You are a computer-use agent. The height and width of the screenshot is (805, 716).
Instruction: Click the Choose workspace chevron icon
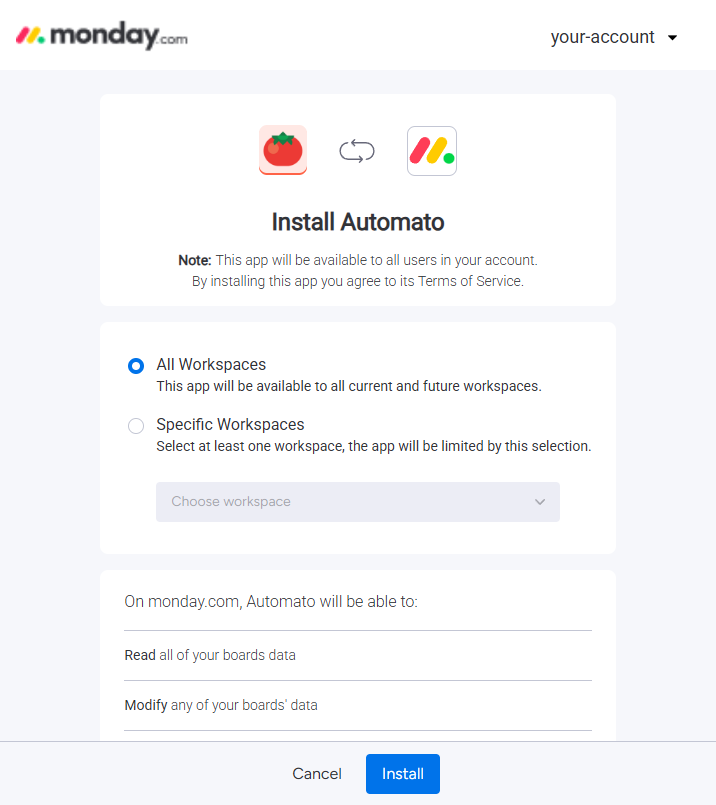[x=540, y=501]
